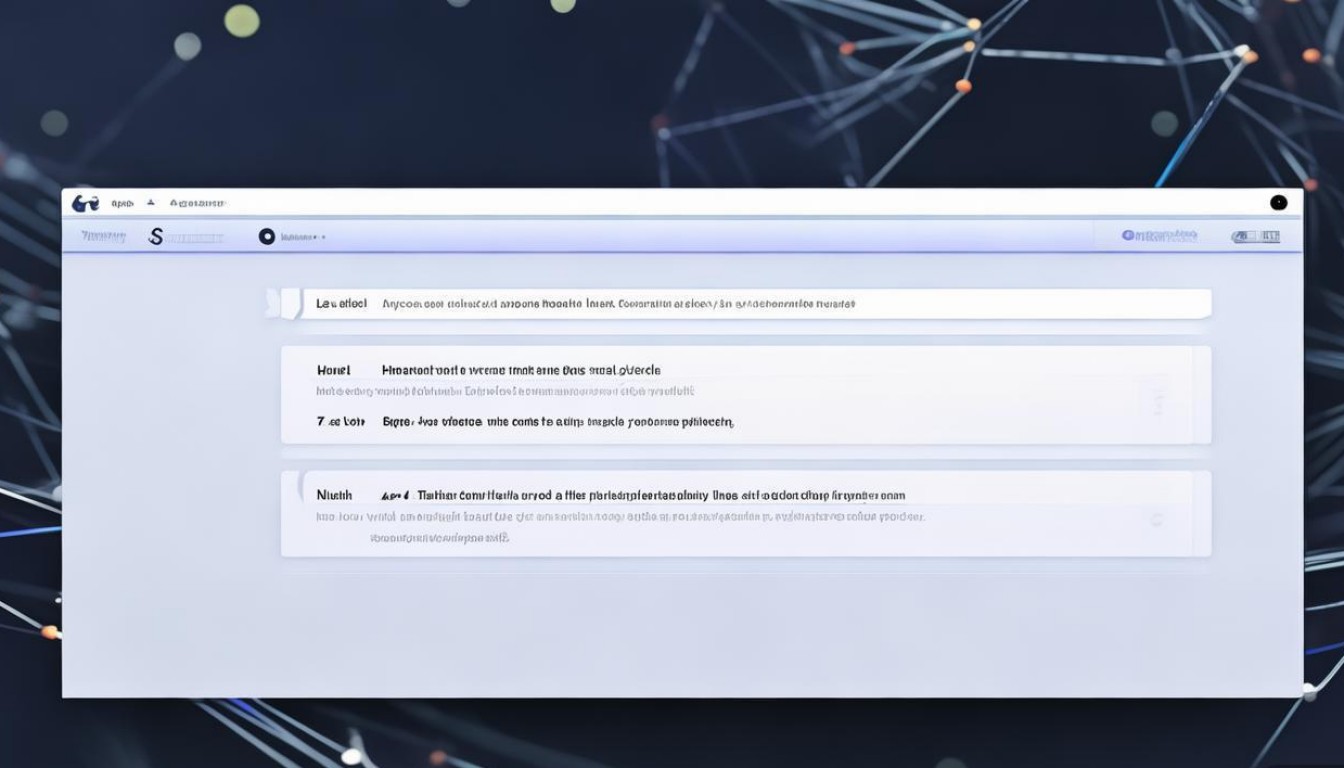
Task: Click the black circle icon at top right
Action: click(1278, 203)
